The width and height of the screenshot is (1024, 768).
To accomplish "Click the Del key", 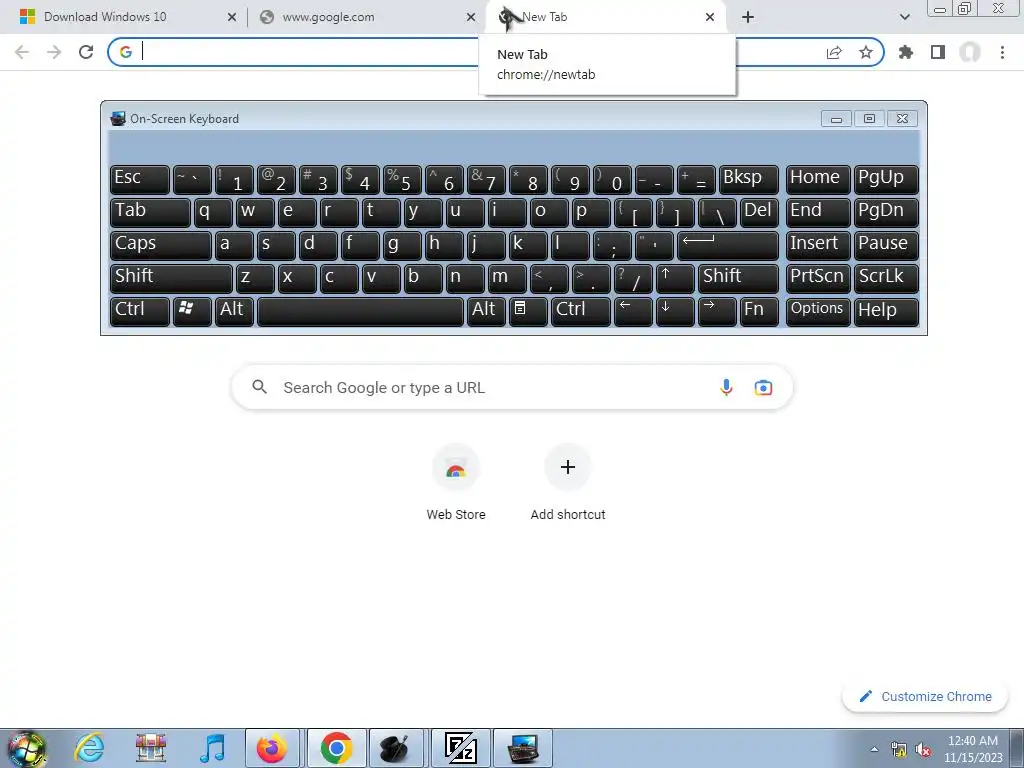I will click(x=759, y=212).
